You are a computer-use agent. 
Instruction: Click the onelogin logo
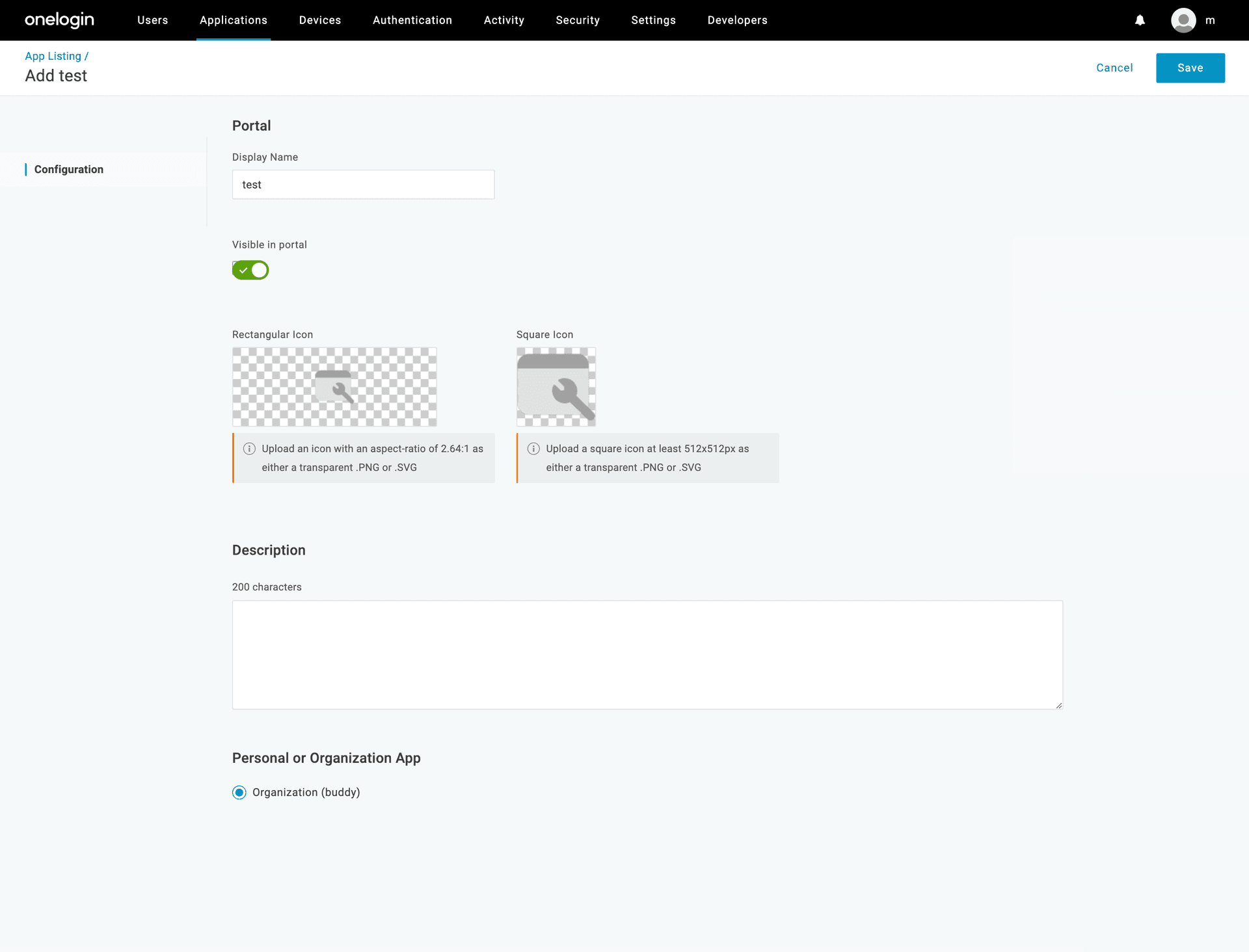[x=59, y=20]
